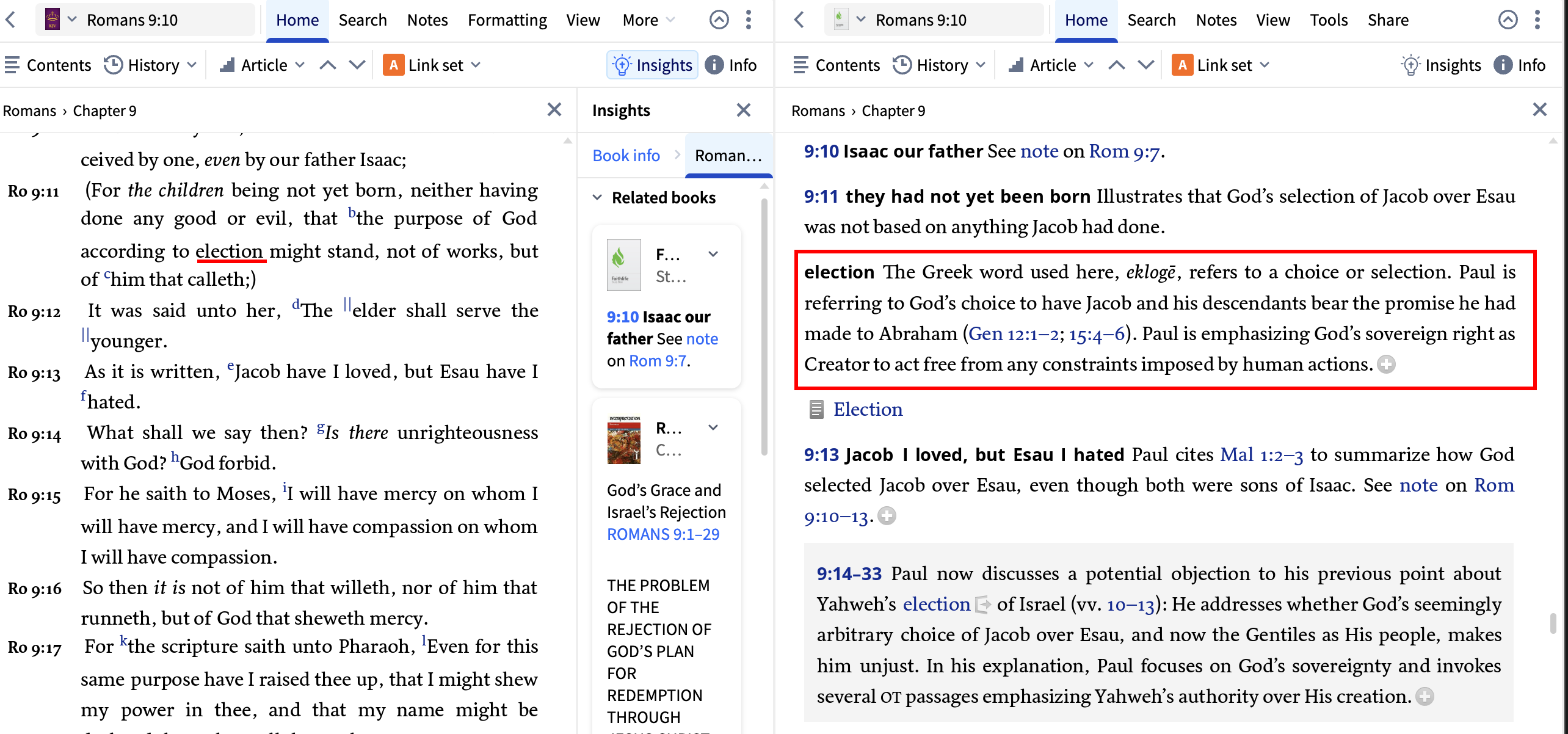Go back in right panel navigation
Screen dimensions: 1568x734
(799, 20)
